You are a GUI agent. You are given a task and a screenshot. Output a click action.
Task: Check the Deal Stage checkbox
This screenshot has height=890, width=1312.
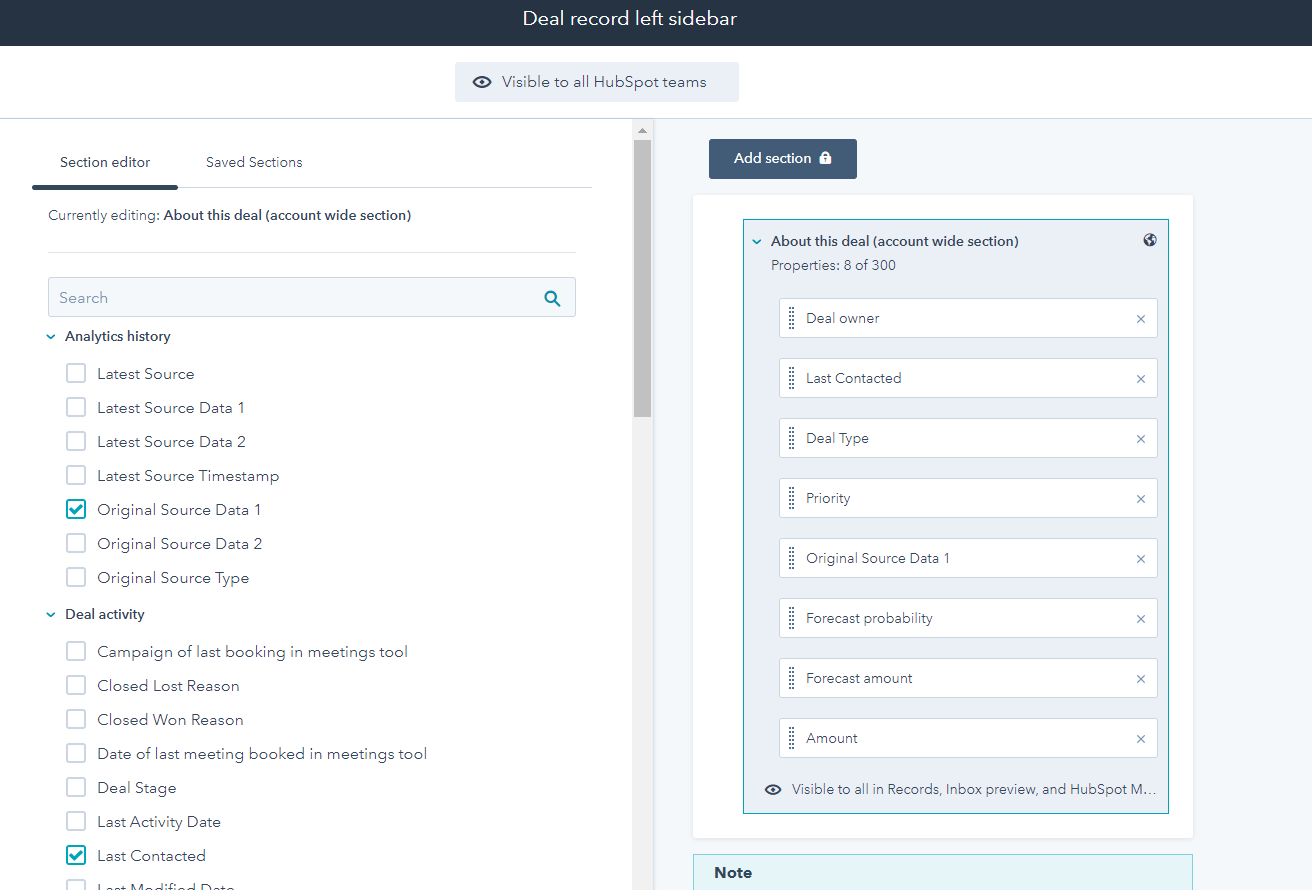click(x=76, y=788)
